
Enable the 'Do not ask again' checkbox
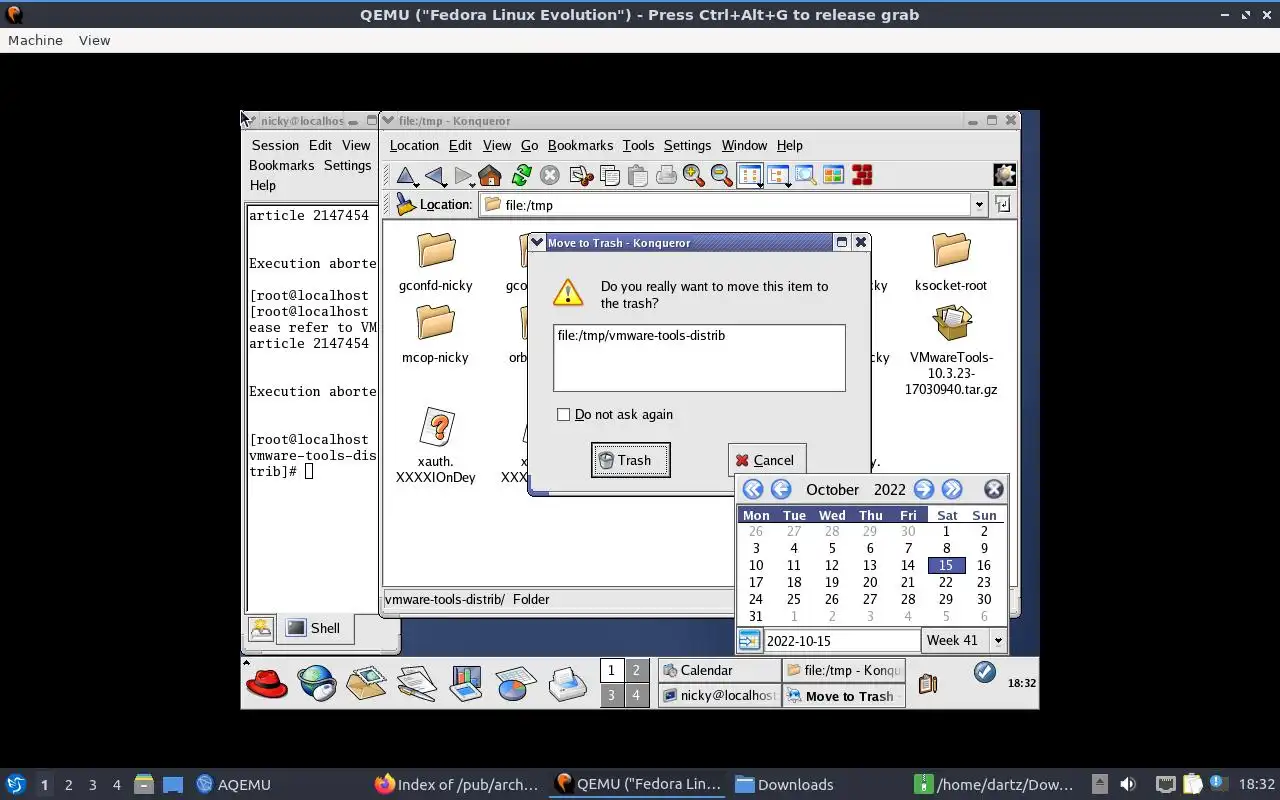563,414
